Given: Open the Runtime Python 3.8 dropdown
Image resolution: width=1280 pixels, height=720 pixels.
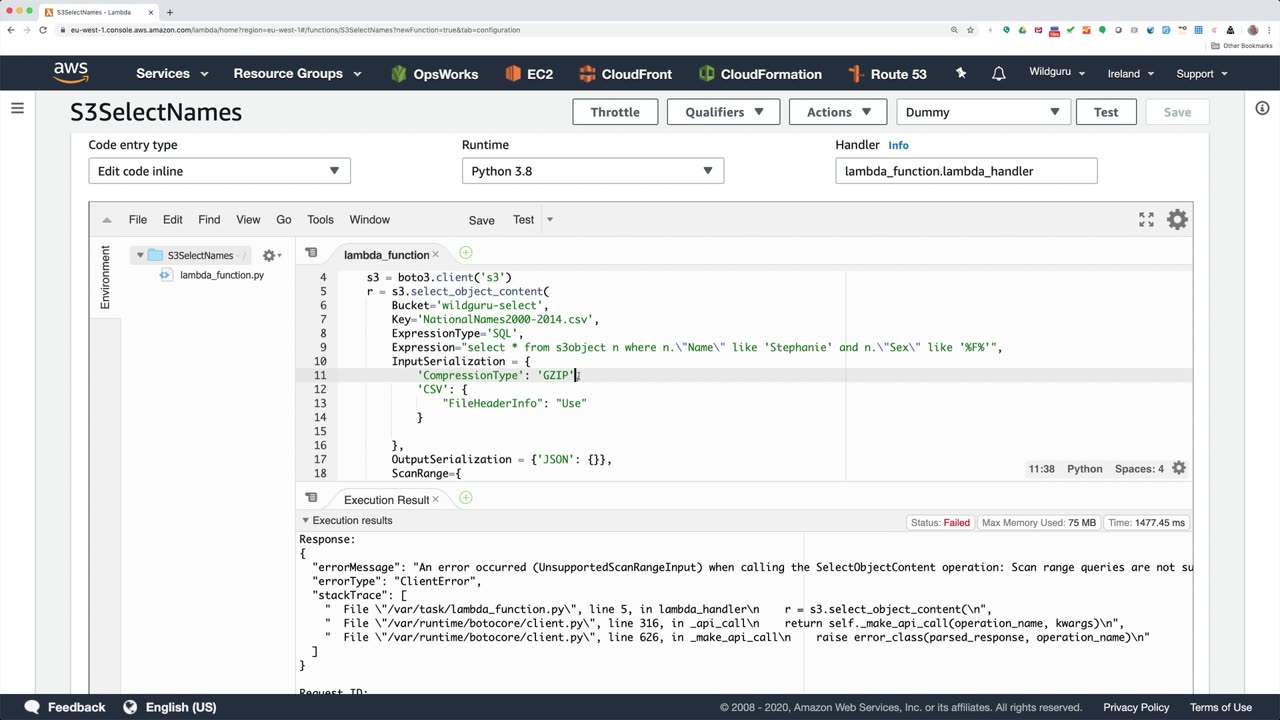Looking at the screenshot, I should pos(592,171).
